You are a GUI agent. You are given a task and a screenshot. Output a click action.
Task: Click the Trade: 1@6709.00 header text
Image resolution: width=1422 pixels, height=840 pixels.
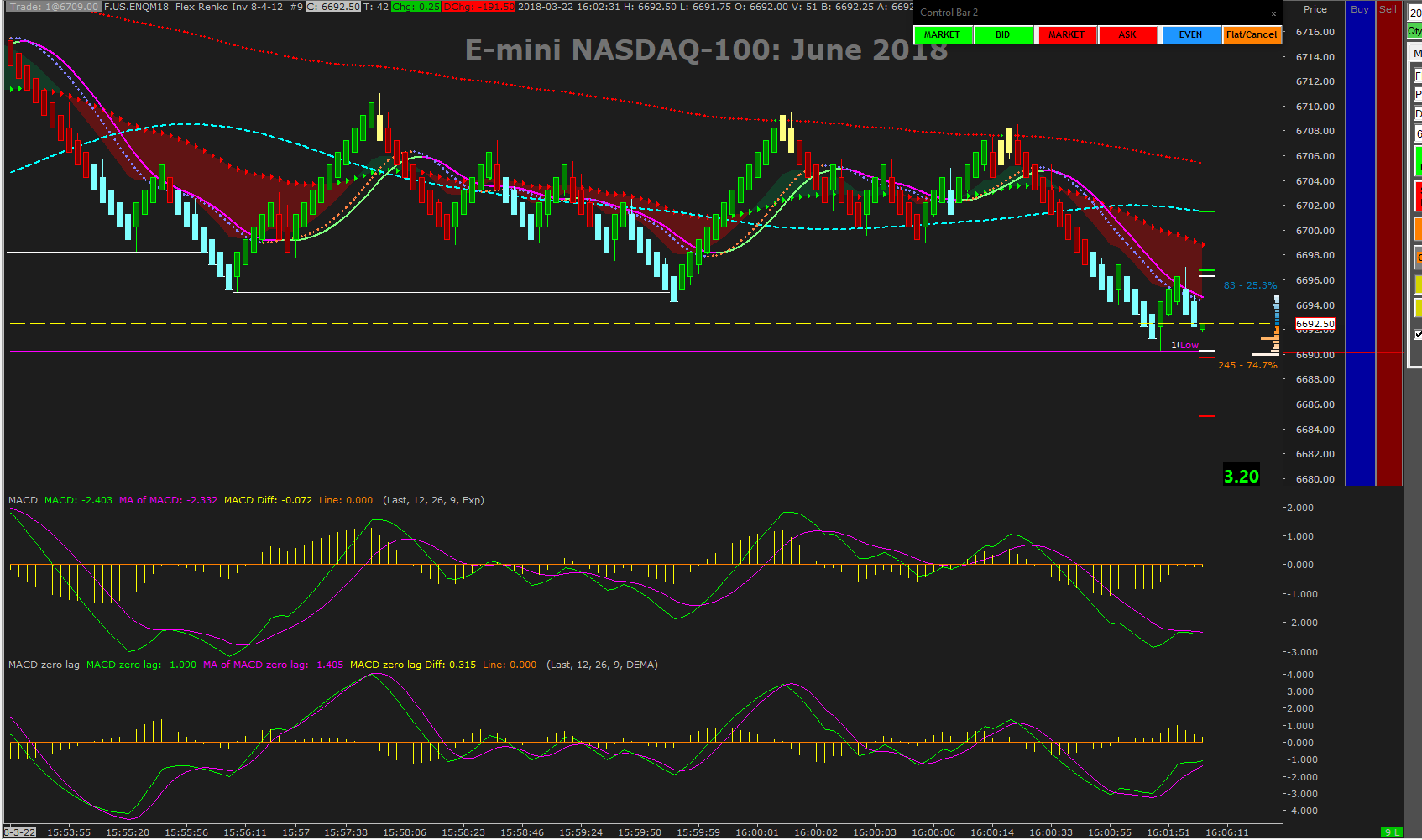[55, 7]
